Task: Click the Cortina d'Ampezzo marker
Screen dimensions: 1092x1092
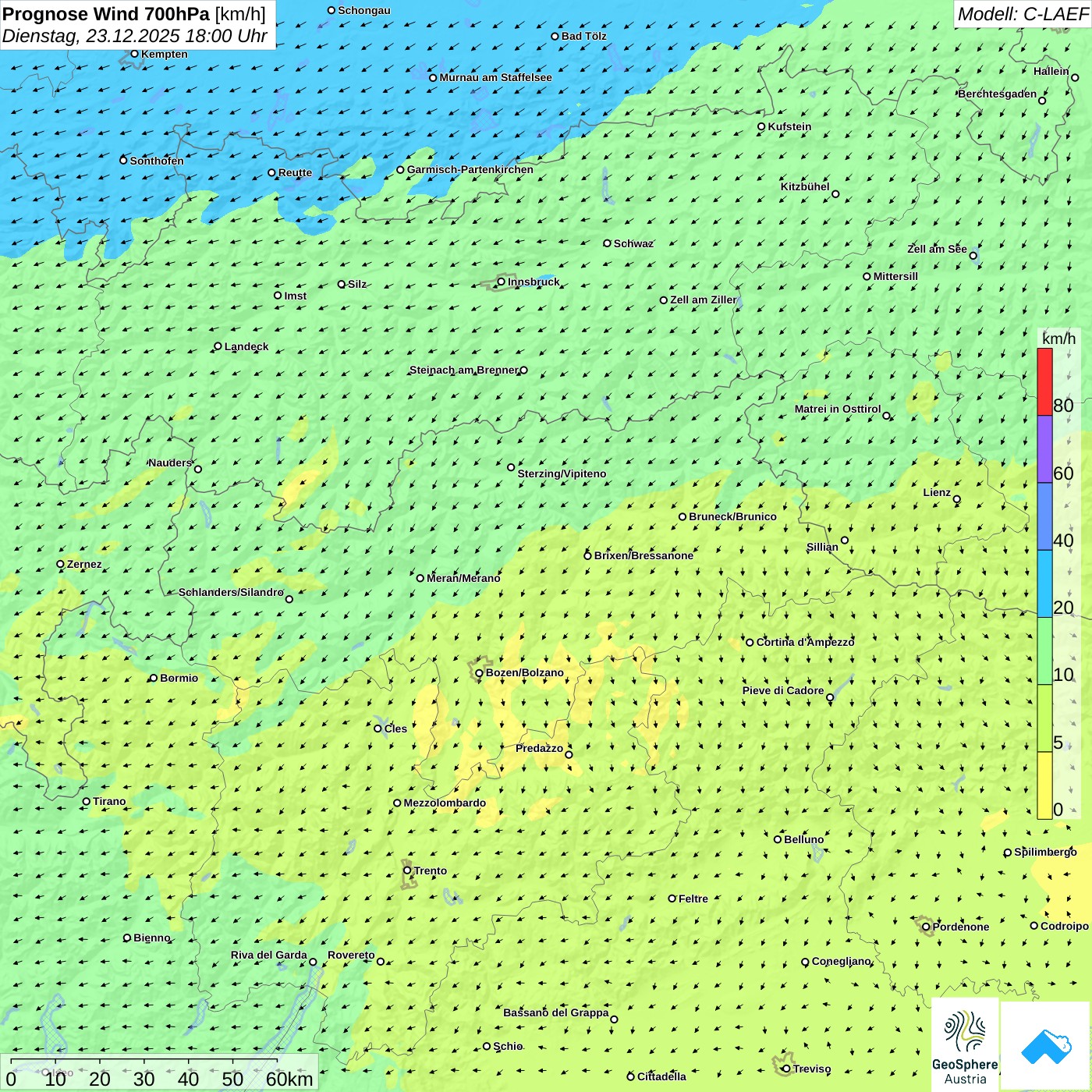Action: pos(750,642)
